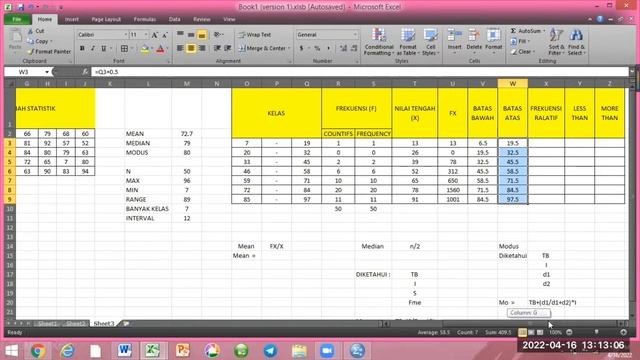
Task: Select the Sheet1 tab
Action: coord(47,324)
